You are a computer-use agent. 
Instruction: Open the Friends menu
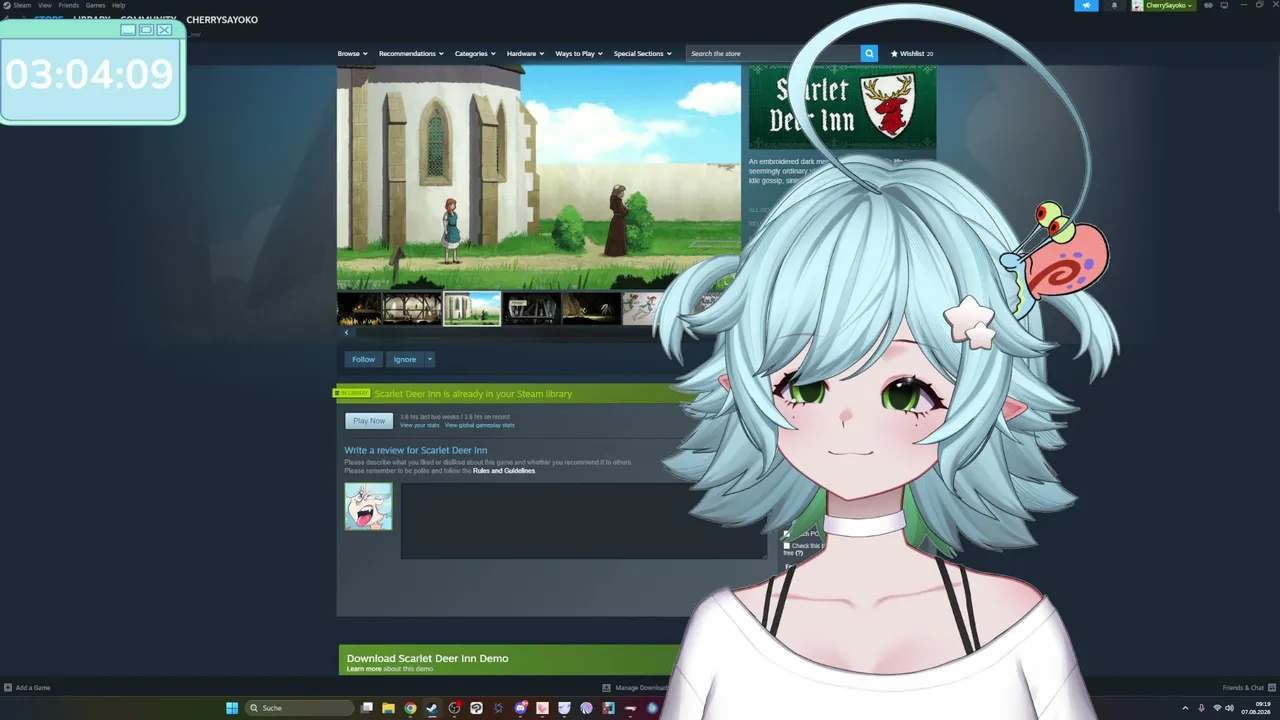tap(69, 5)
